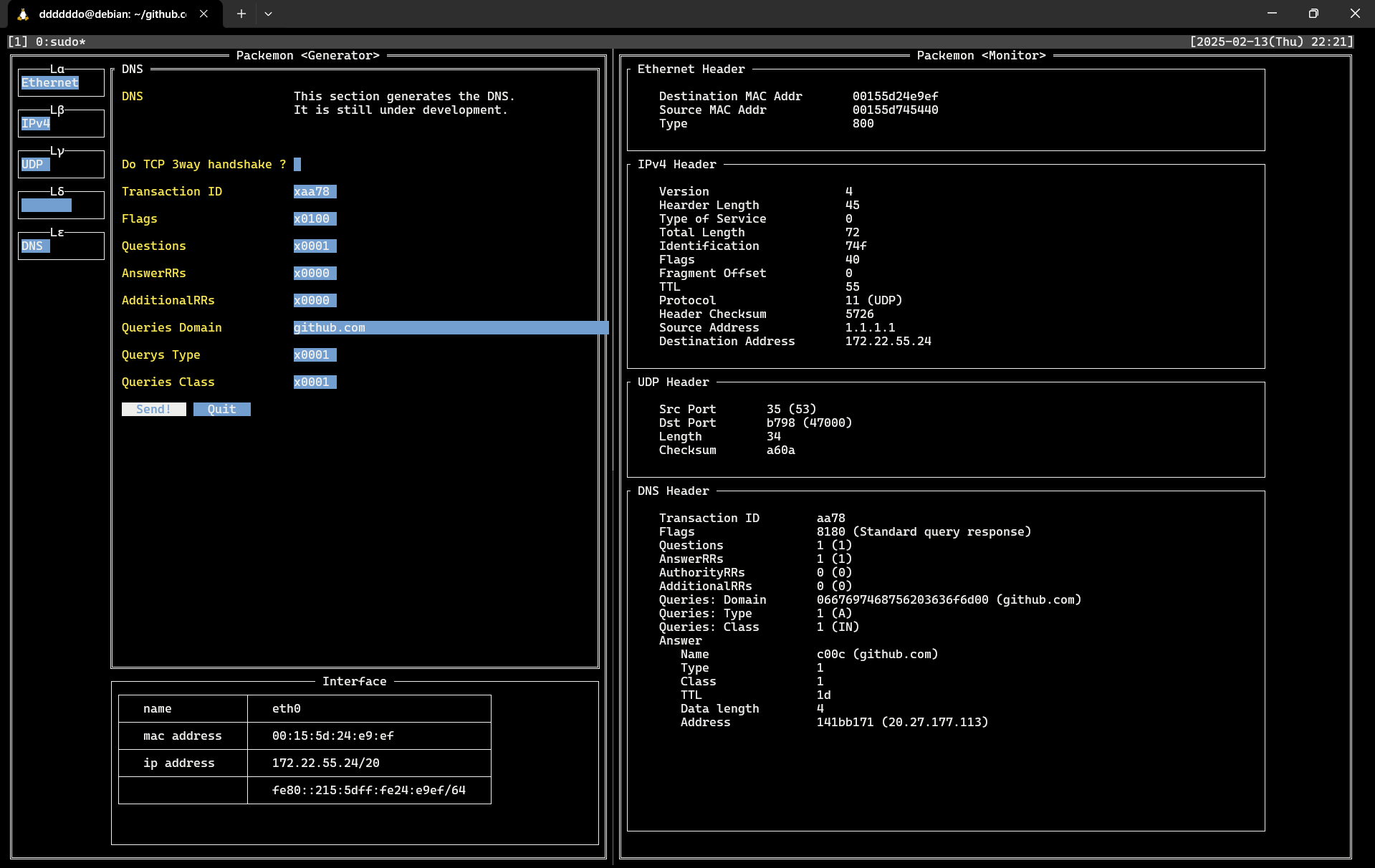This screenshot has height=868, width=1375.
Task: Click the Destination Address 172.22.55.24 value
Action: 888,342
